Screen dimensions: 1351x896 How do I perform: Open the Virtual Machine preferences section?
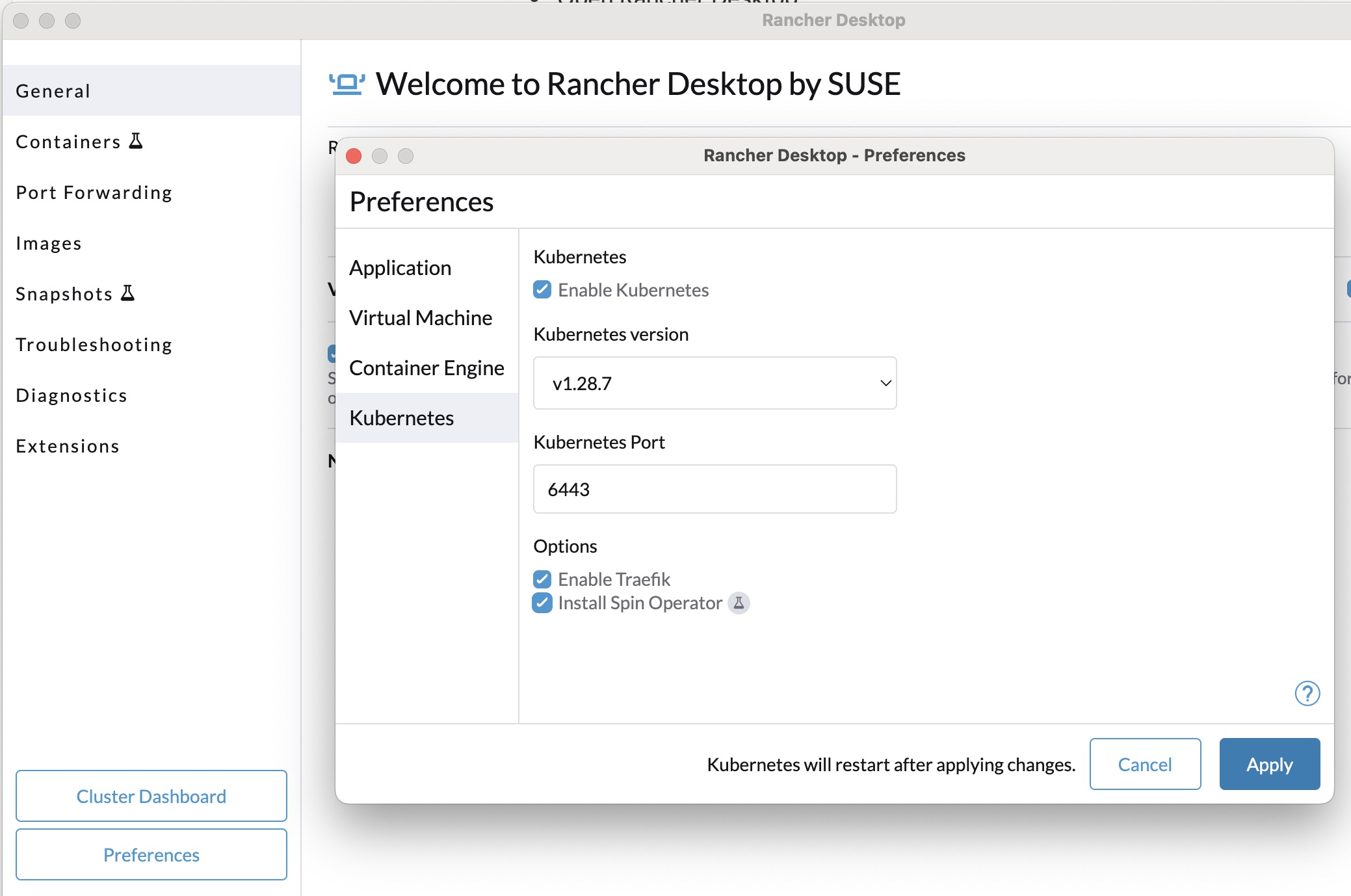pos(420,317)
